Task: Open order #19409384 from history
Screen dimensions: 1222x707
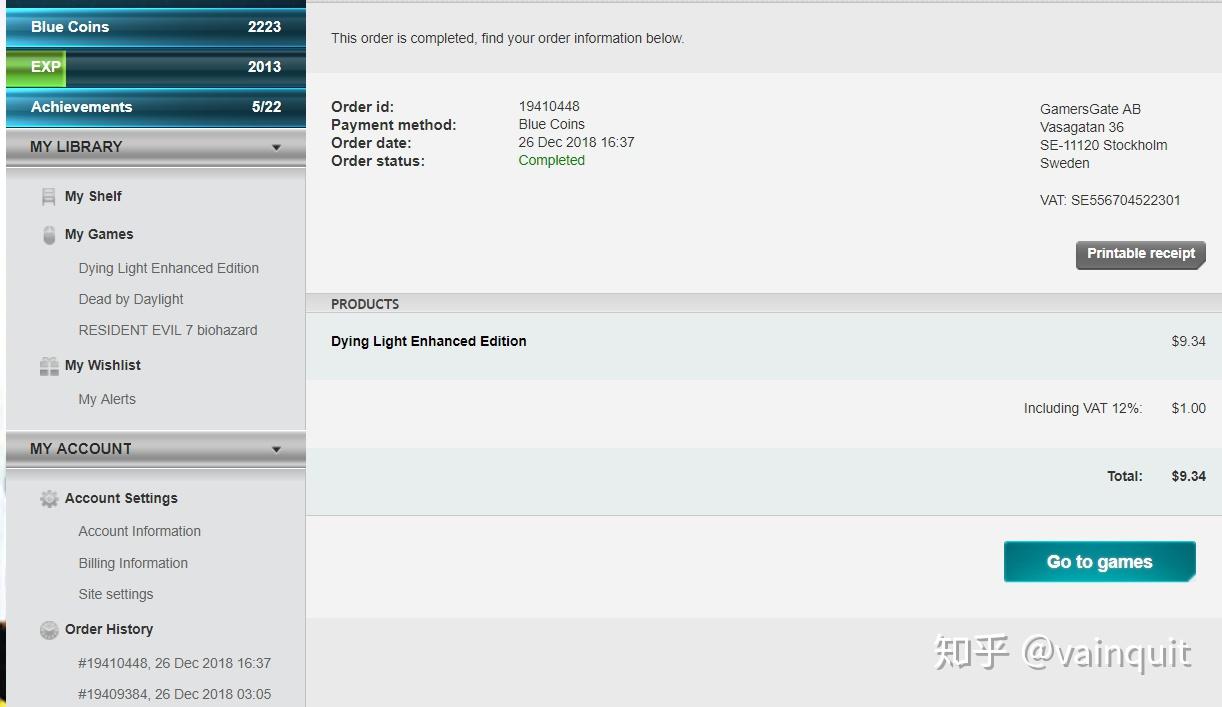Action: 175,694
